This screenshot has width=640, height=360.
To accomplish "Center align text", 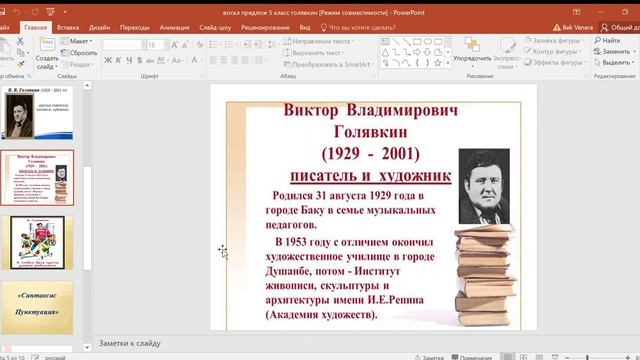I will (224, 60).
